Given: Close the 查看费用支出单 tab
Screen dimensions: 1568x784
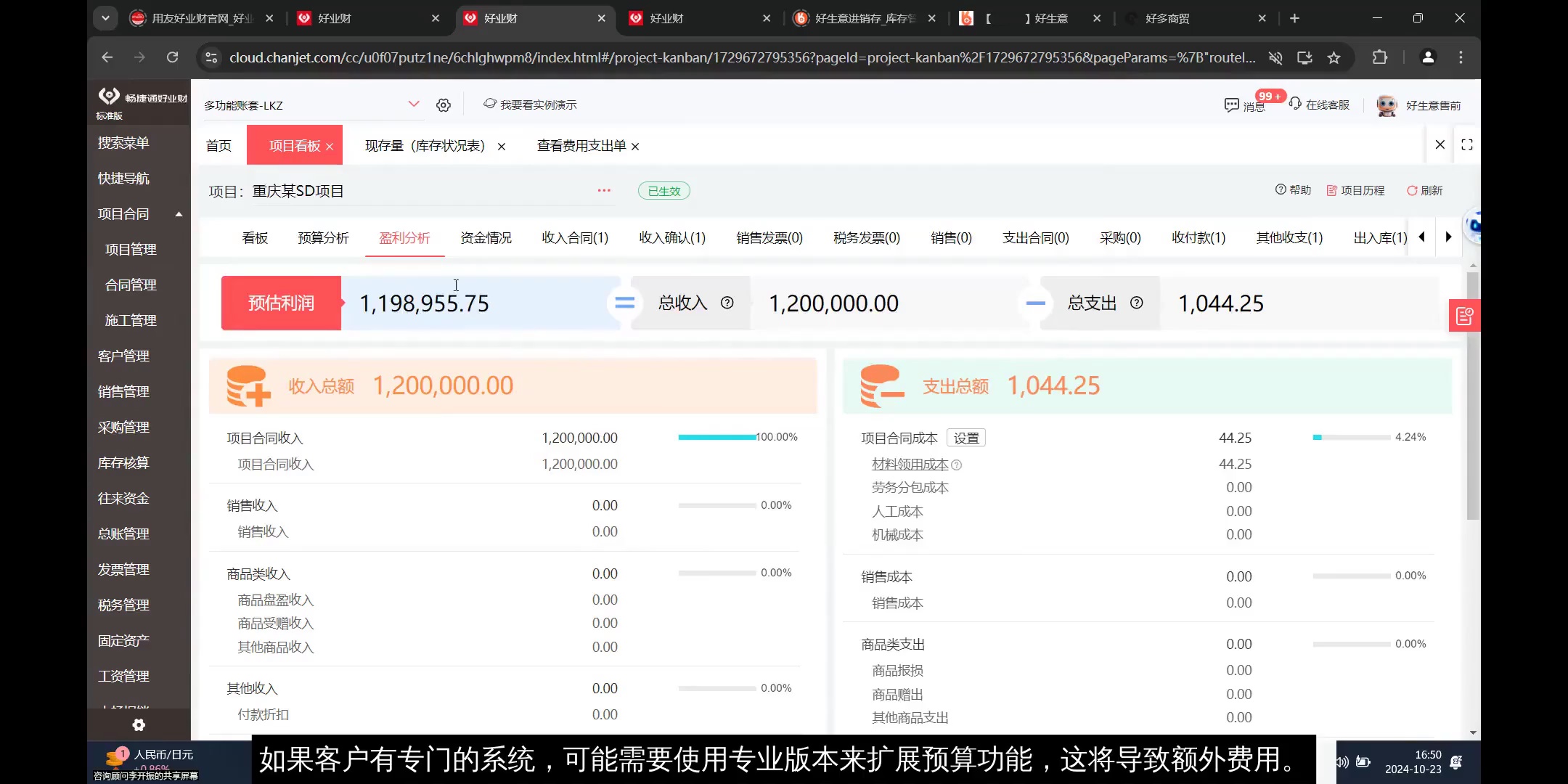Looking at the screenshot, I should 634,146.
